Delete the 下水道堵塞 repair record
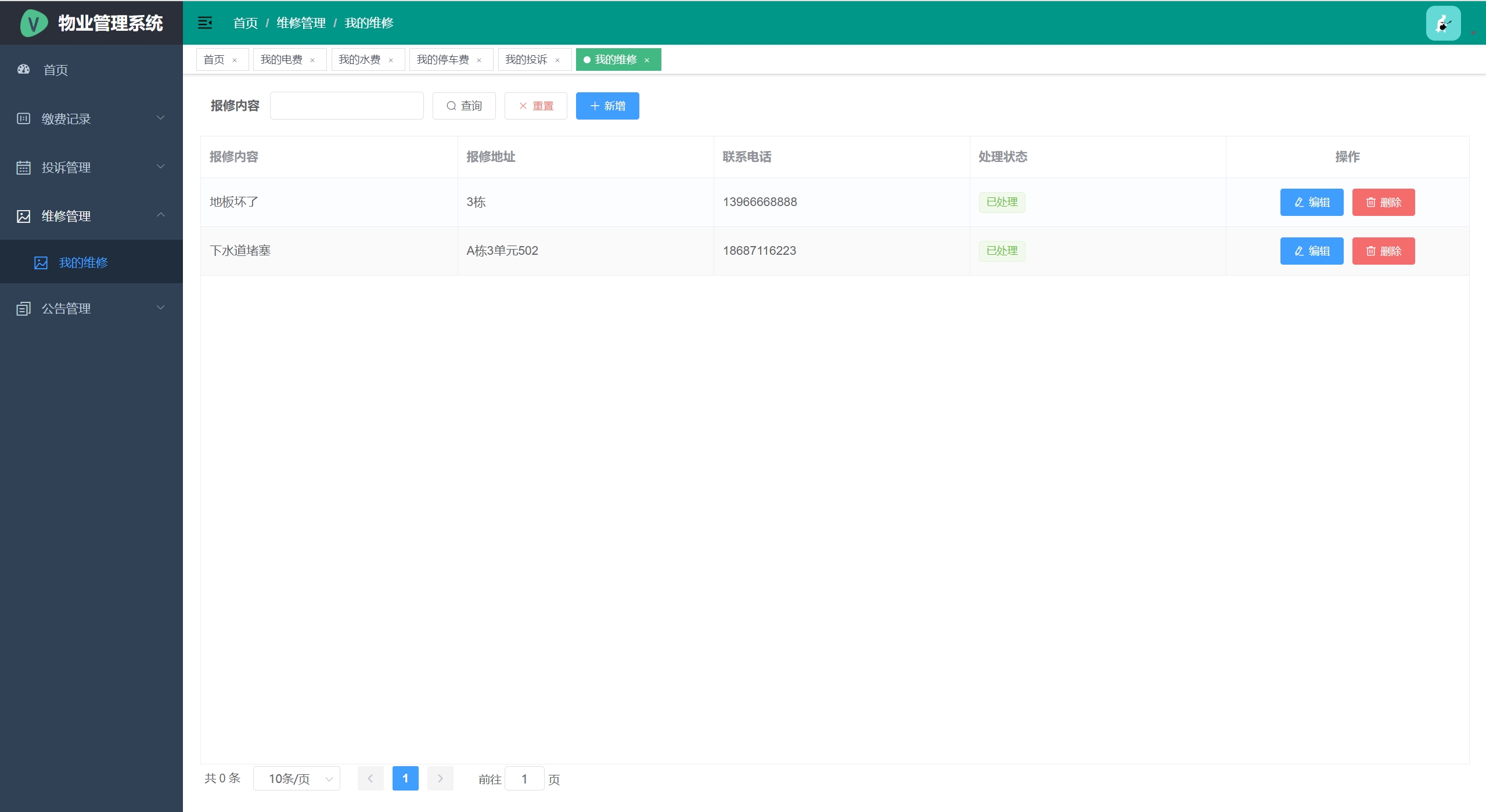Screen dimensions: 1486x812 pos(1383,251)
